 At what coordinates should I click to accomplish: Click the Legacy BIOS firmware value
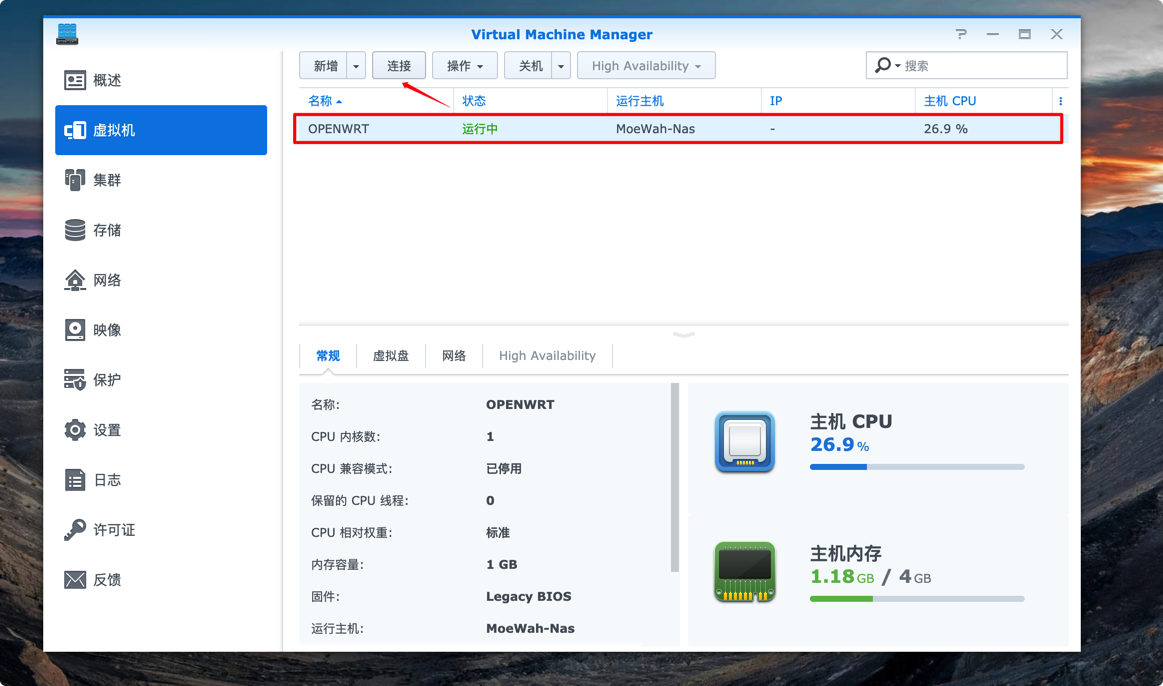click(x=528, y=596)
